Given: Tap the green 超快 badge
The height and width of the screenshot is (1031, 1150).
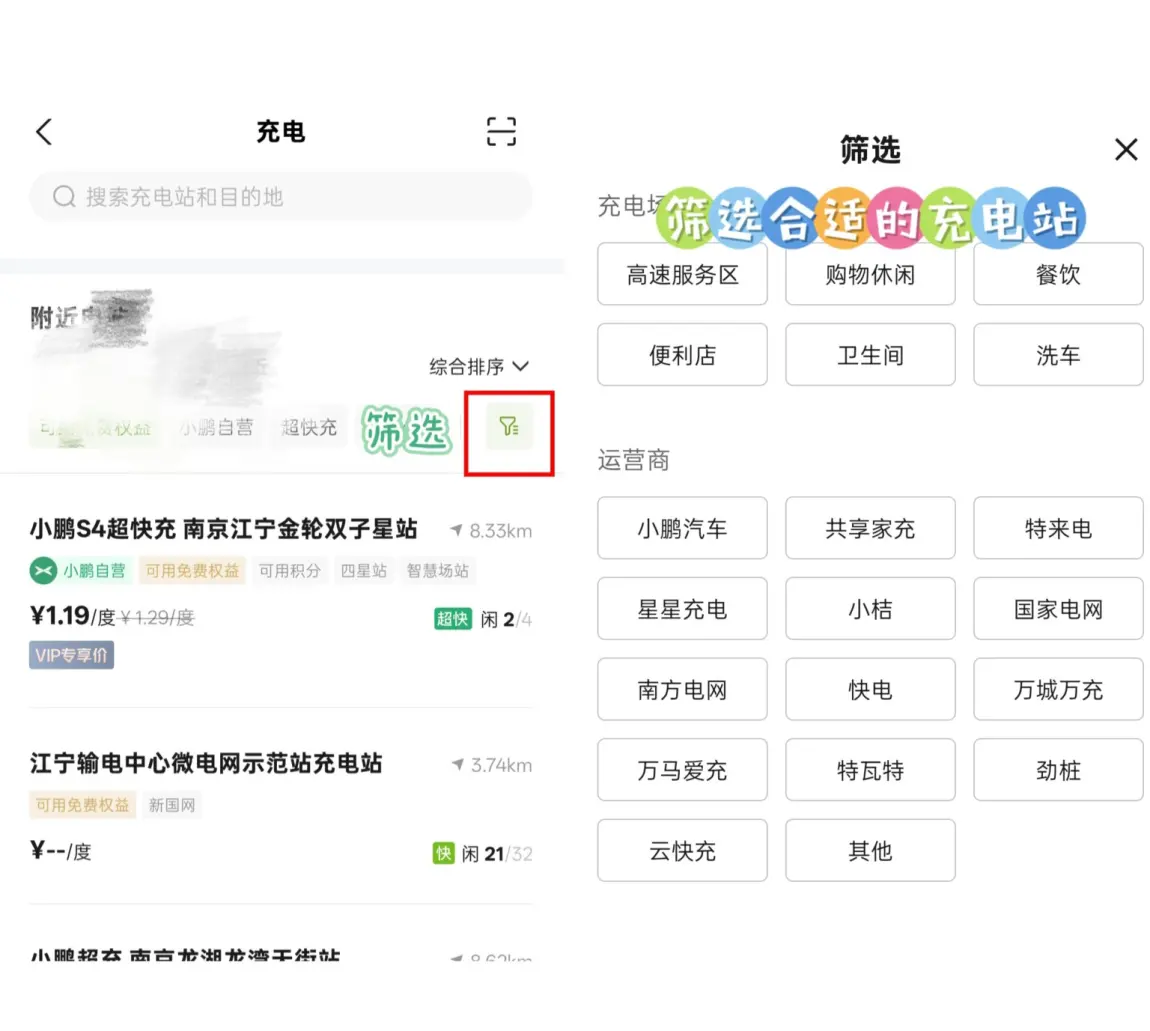Looking at the screenshot, I should (x=453, y=619).
